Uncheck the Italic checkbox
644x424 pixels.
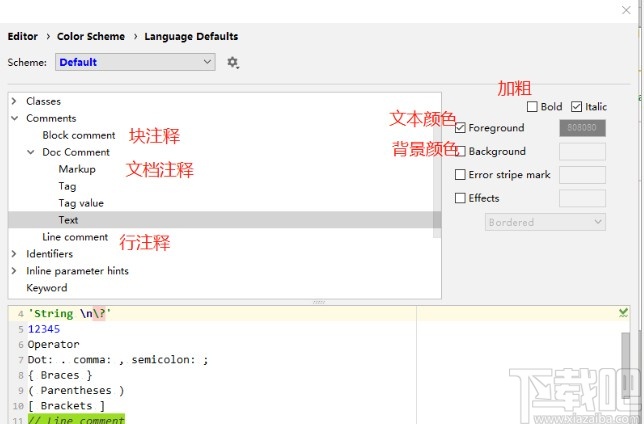point(576,107)
